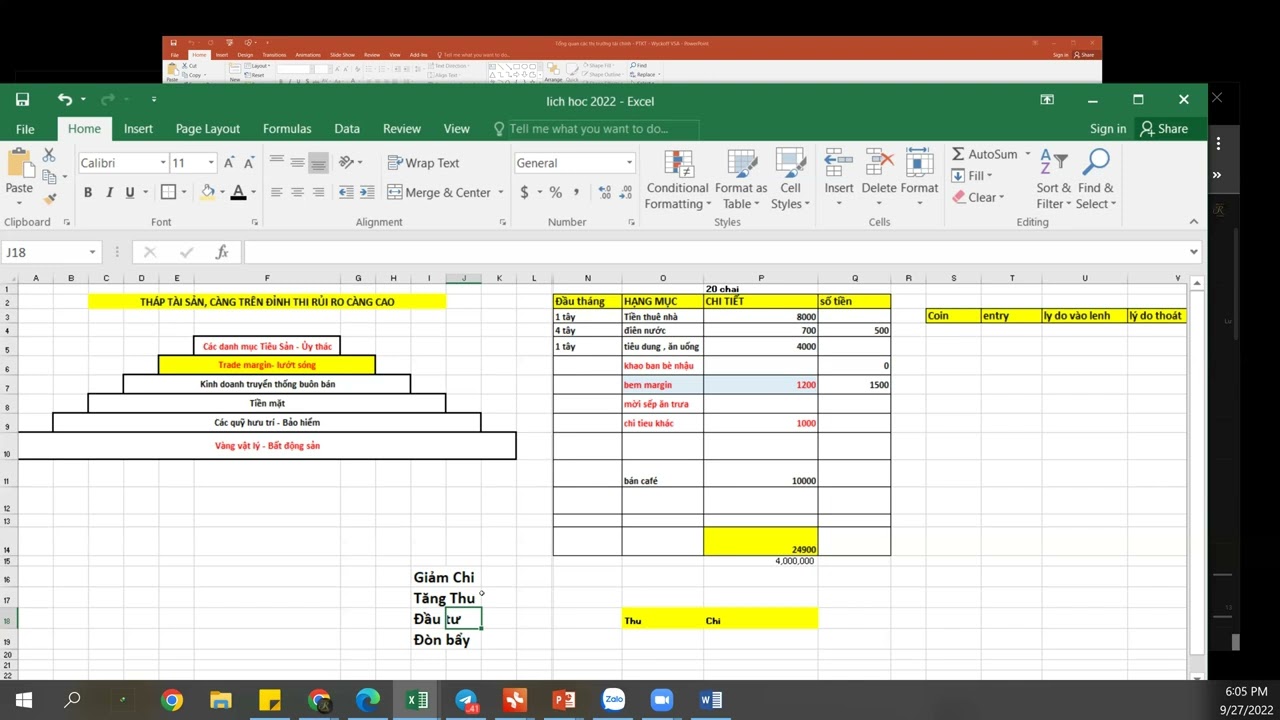
Task: Expand the Calibri font name dropdown
Action: [x=163, y=163]
